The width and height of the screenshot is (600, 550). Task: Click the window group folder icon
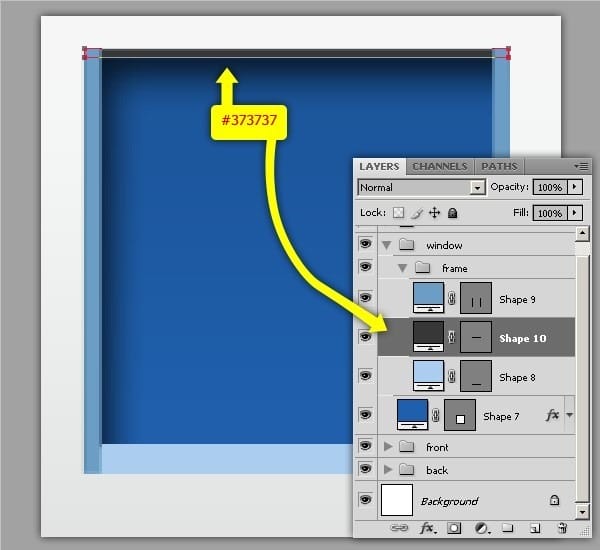[x=406, y=244]
